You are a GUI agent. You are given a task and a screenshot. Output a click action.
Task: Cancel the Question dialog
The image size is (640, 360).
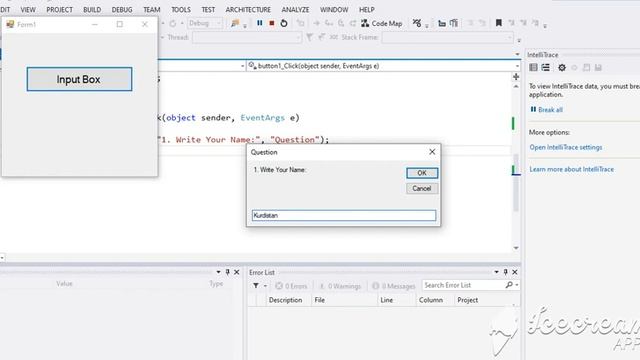click(422, 189)
